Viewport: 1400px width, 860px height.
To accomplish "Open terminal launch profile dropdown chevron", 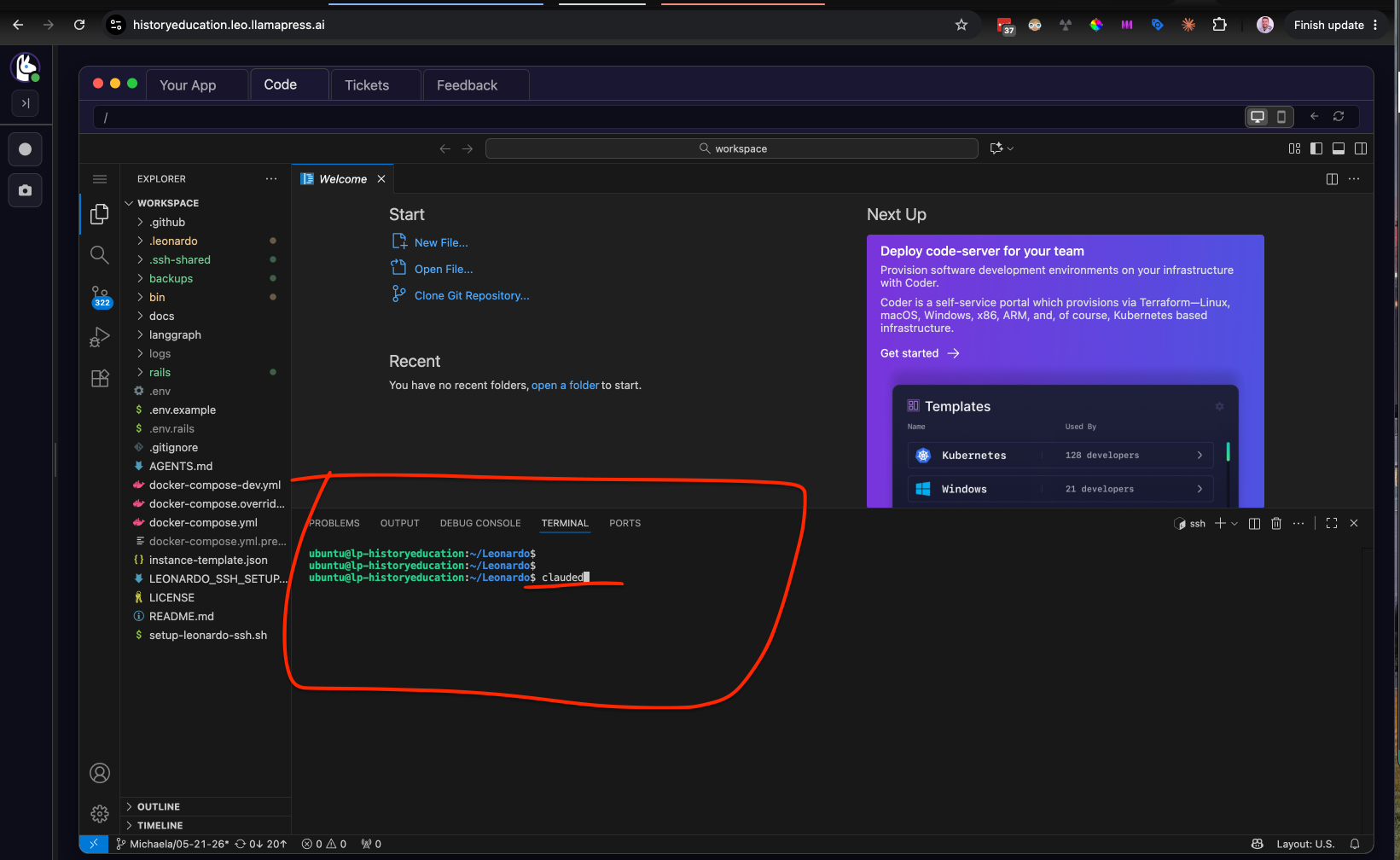I will (1234, 524).
